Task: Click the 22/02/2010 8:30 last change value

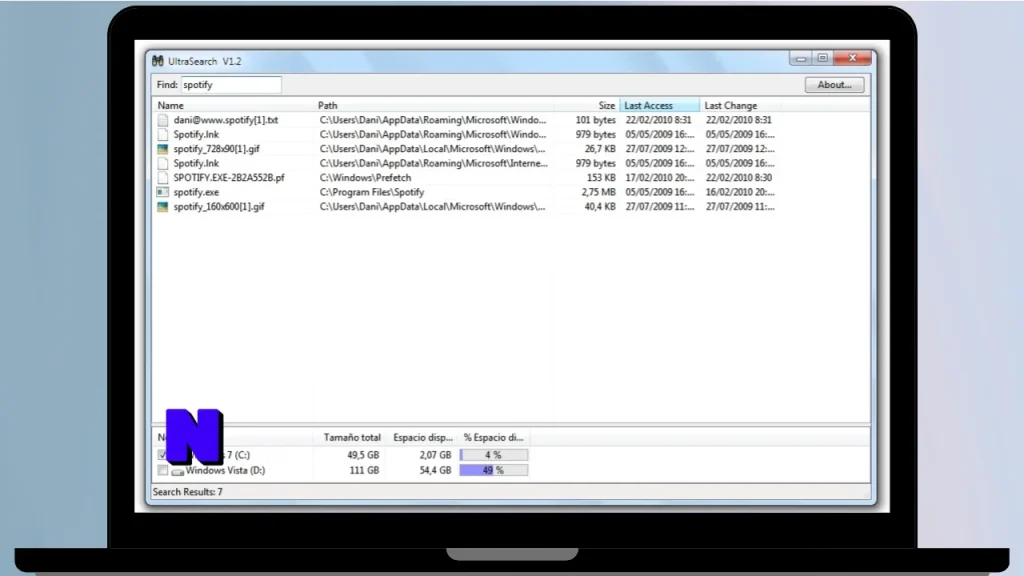Action: (x=739, y=178)
